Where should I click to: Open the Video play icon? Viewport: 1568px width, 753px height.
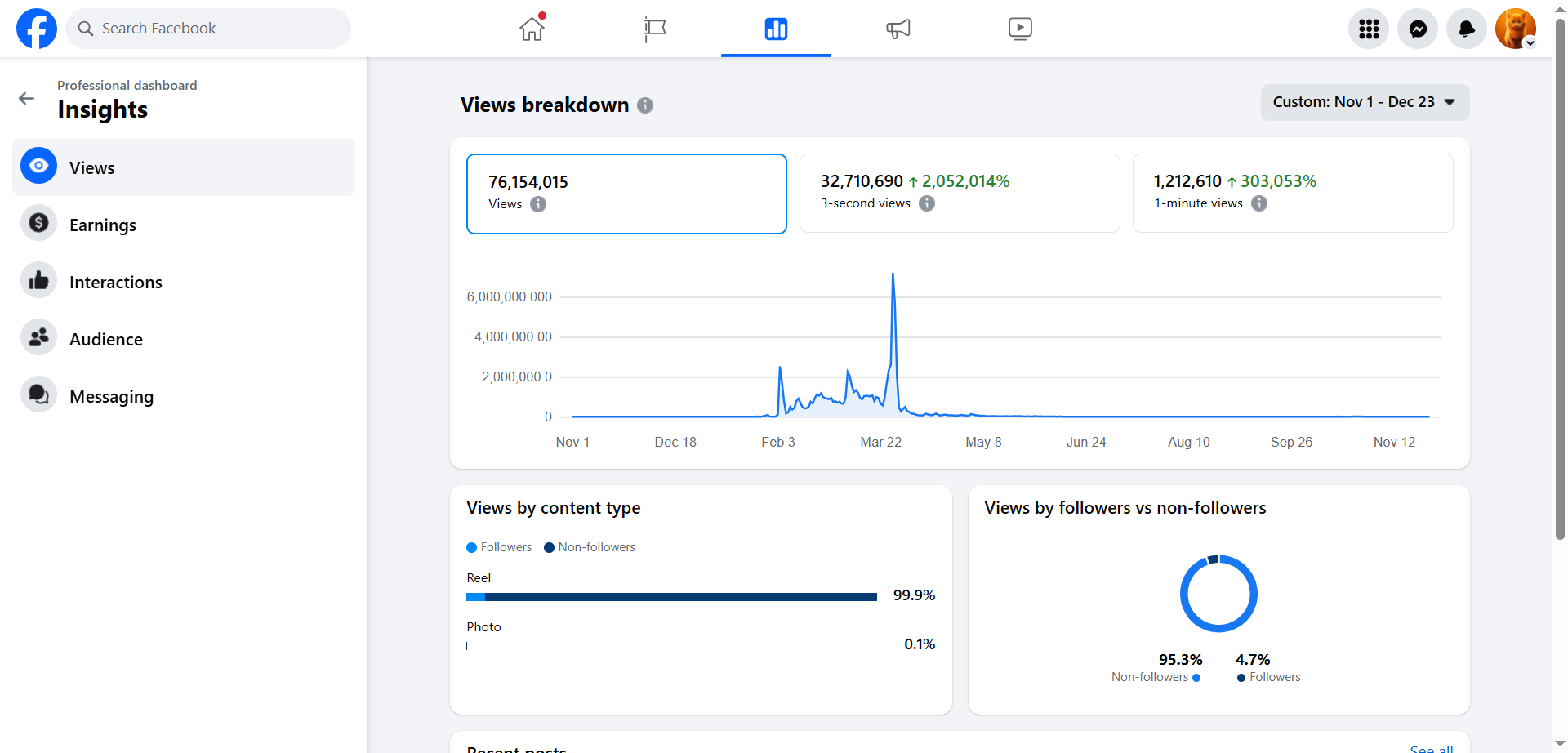1020,29
